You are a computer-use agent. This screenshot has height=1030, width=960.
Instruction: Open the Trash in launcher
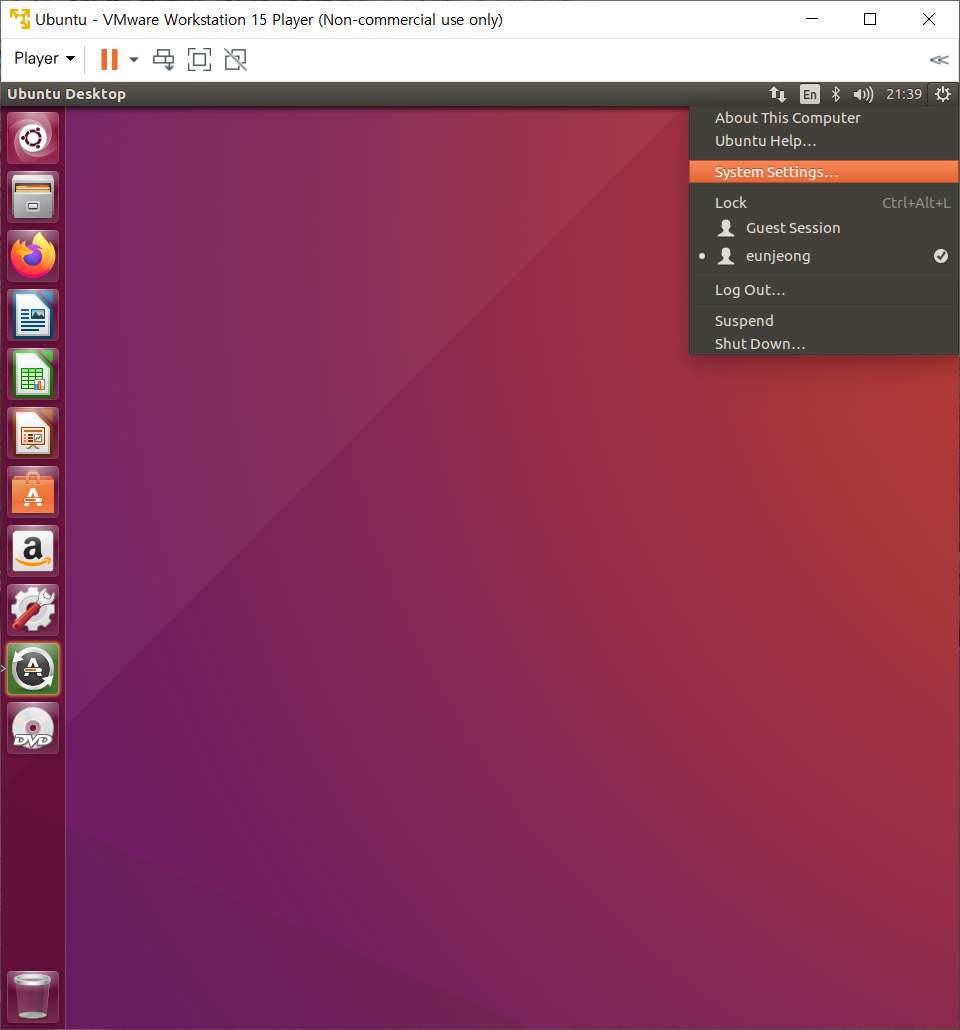33,996
